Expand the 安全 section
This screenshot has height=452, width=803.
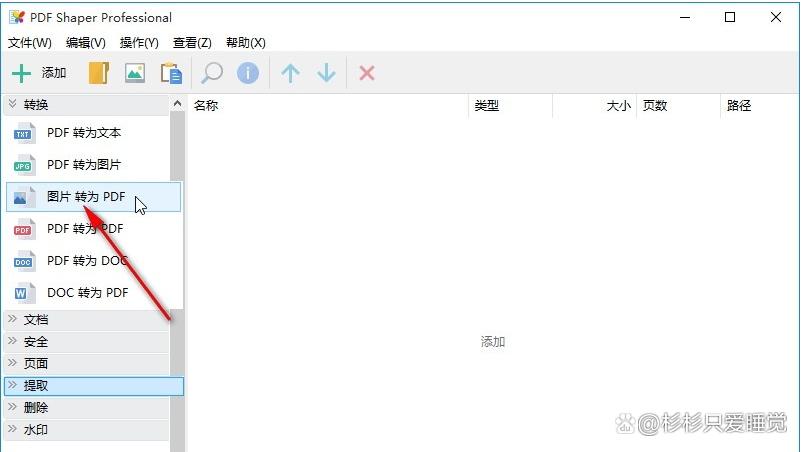[87, 342]
